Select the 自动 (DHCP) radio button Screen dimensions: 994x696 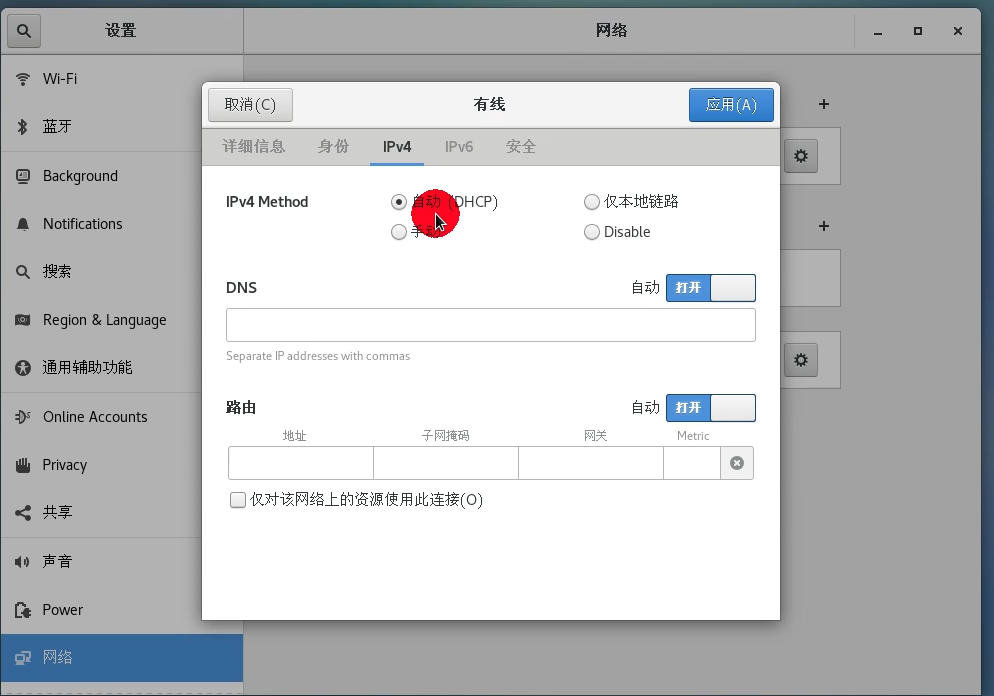[399, 202]
